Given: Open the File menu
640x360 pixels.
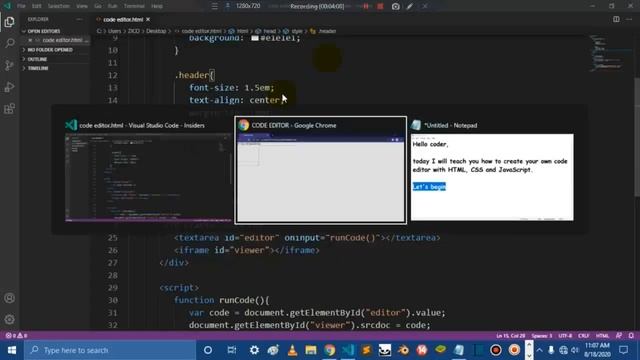Looking at the screenshot, I should point(21,6).
